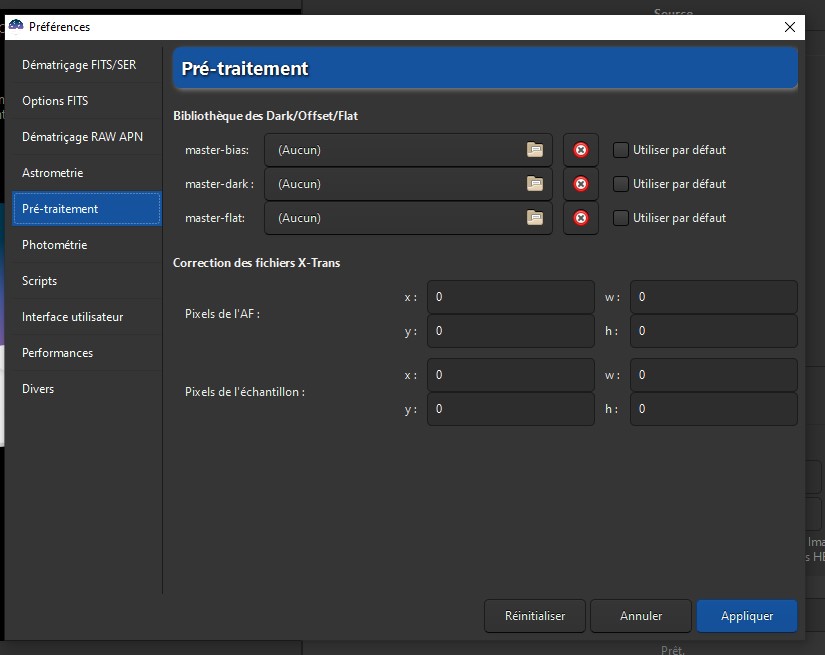Open folder browser for master-dark
Screen dimensions: 825x655
[535, 184]
